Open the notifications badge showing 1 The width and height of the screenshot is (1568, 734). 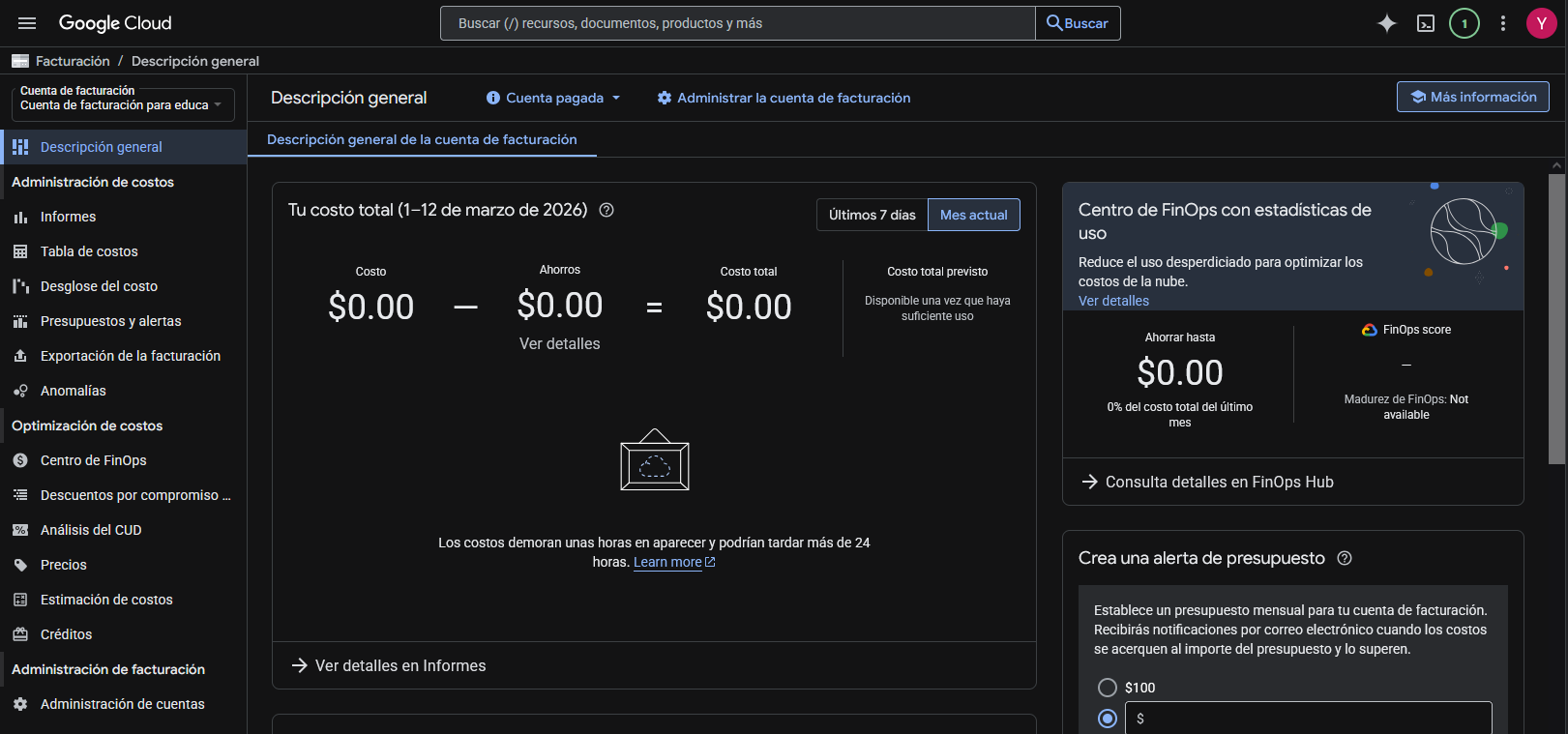(x=1464, y=23)
